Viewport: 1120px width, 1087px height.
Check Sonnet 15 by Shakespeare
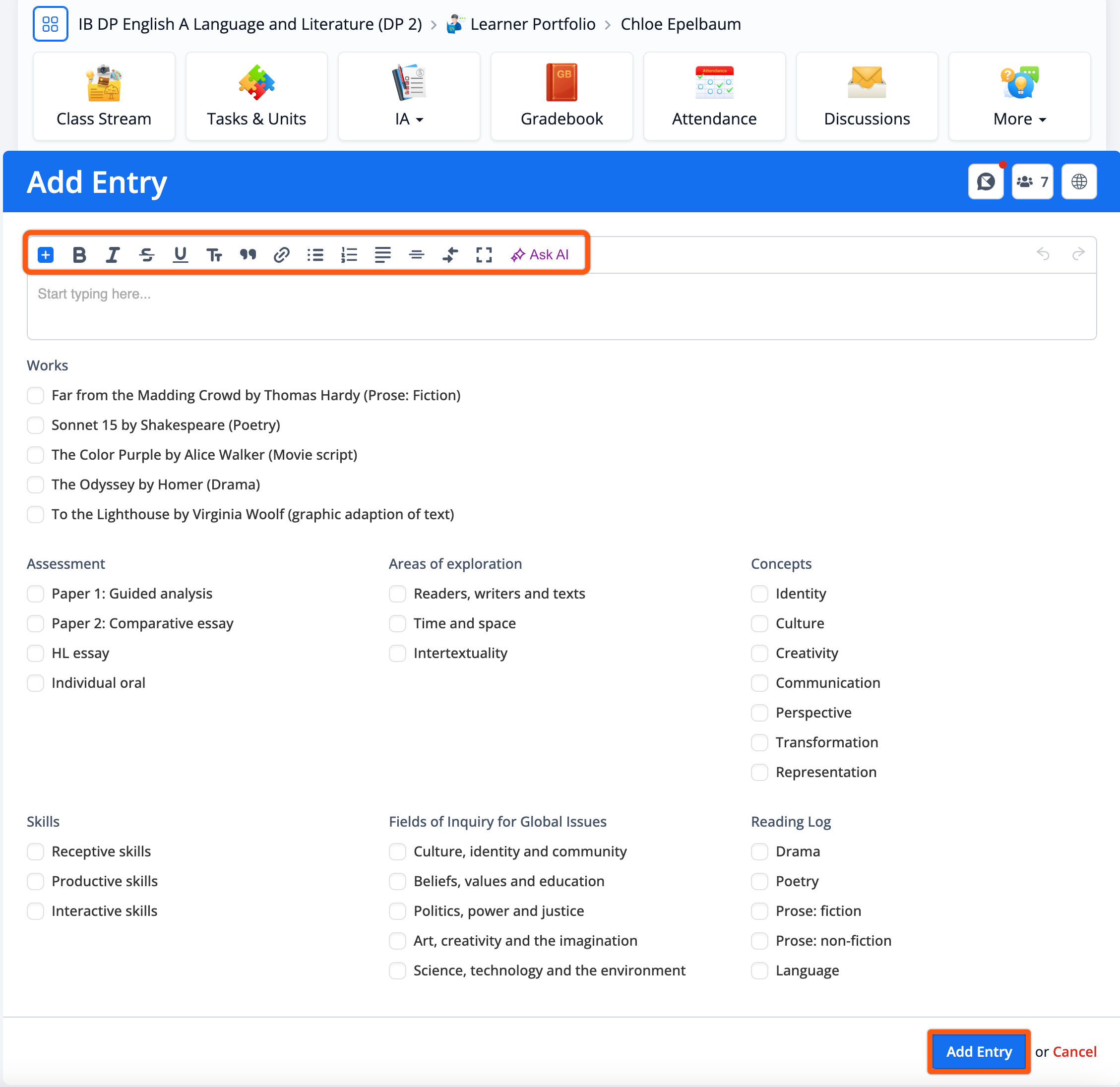(x=35, y=425)
